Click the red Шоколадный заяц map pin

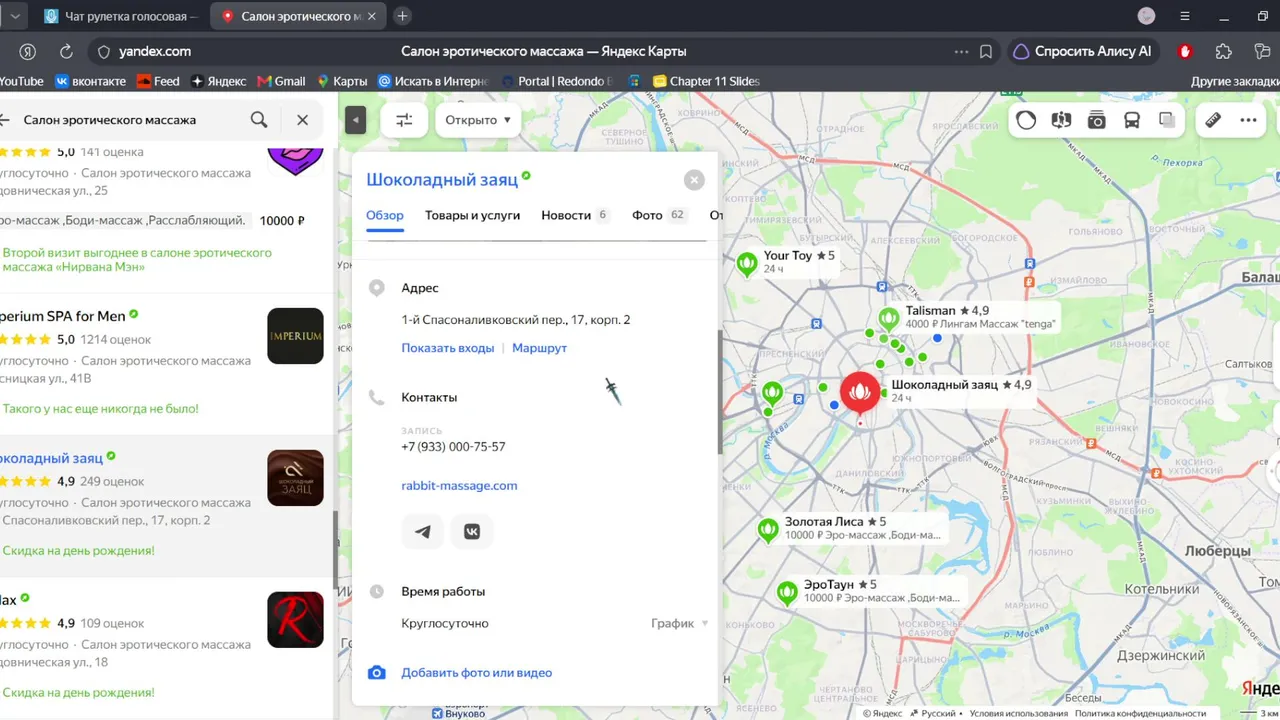[859, 393]
